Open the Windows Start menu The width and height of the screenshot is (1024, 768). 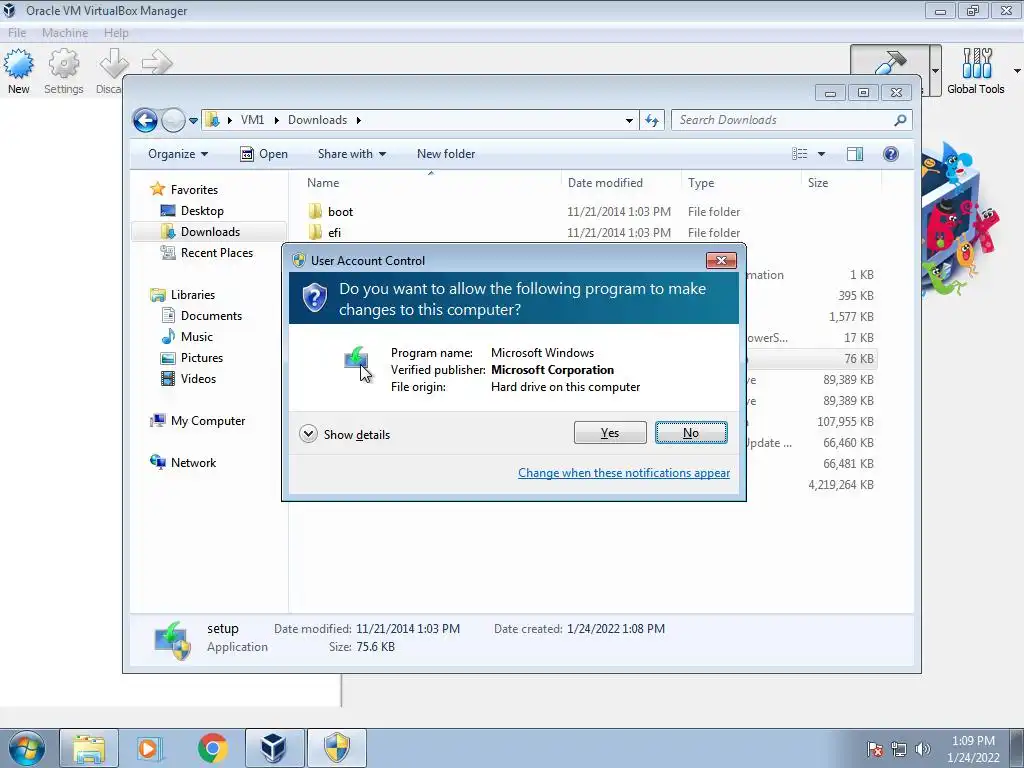point(27,748)
